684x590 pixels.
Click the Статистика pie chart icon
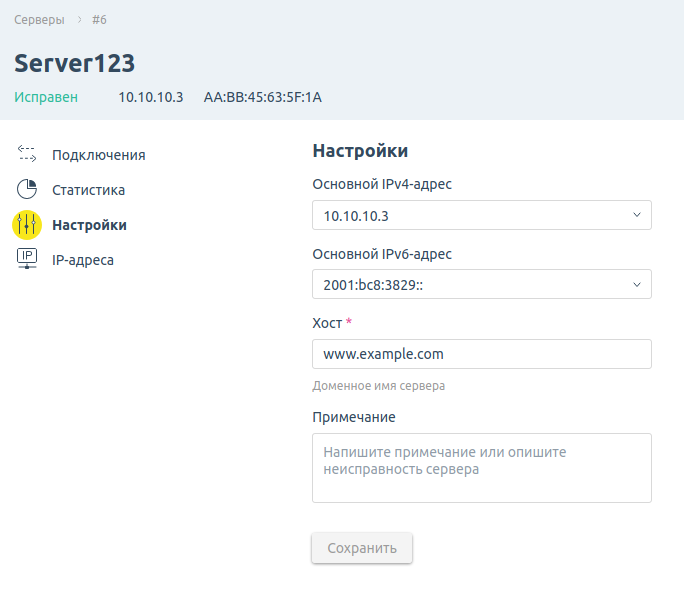click(x=27, y=189)
